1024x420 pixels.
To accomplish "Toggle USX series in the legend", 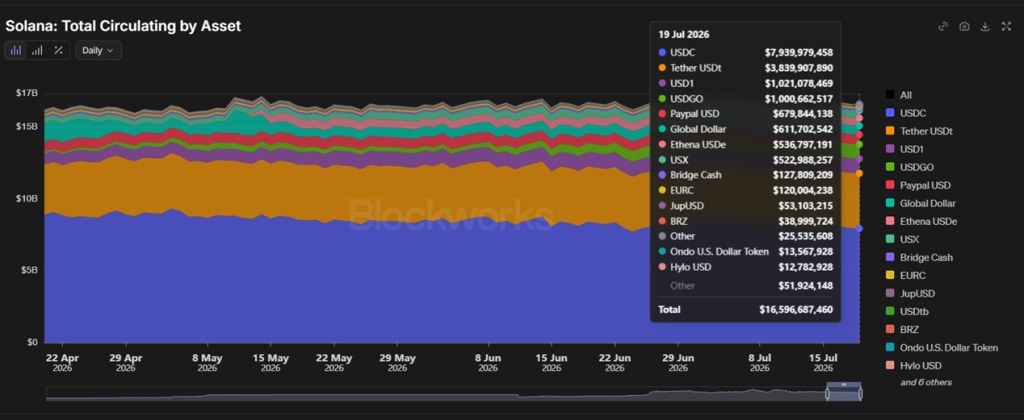I will [903, 240].
